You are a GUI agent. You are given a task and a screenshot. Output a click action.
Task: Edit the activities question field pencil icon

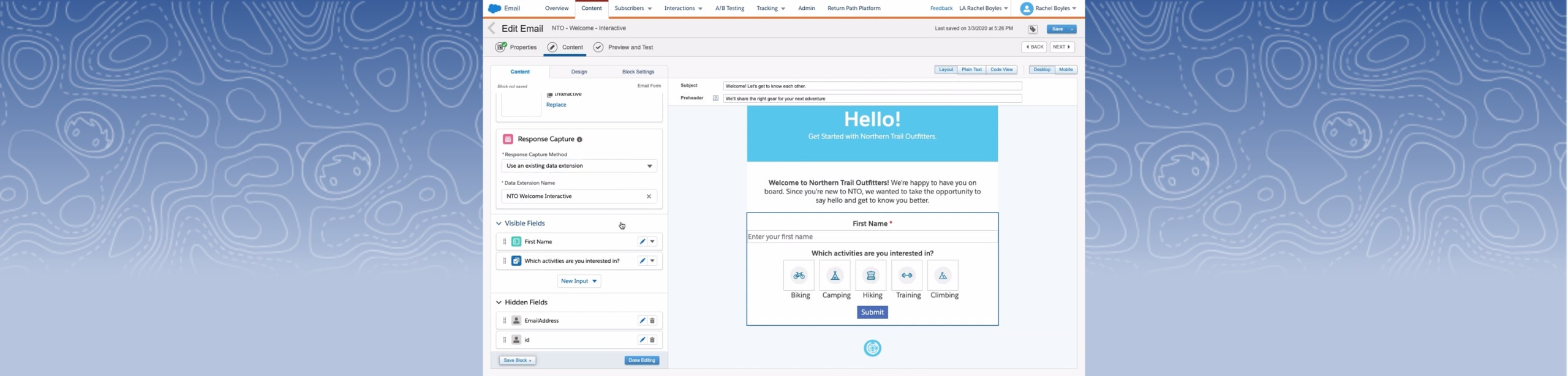tap(642, 261)
